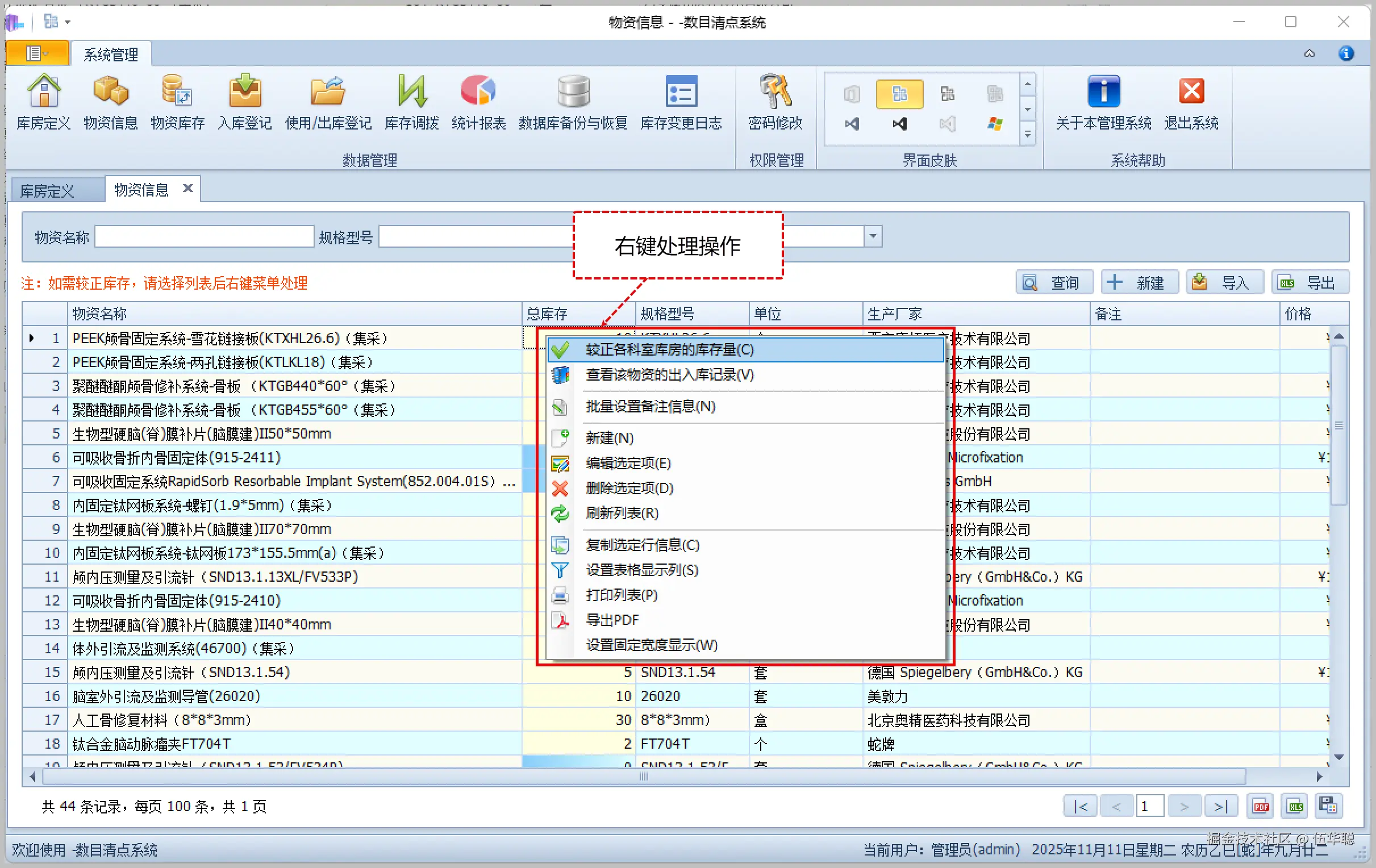Expand the skin gallery dropdown arrow

point(1028,135)
